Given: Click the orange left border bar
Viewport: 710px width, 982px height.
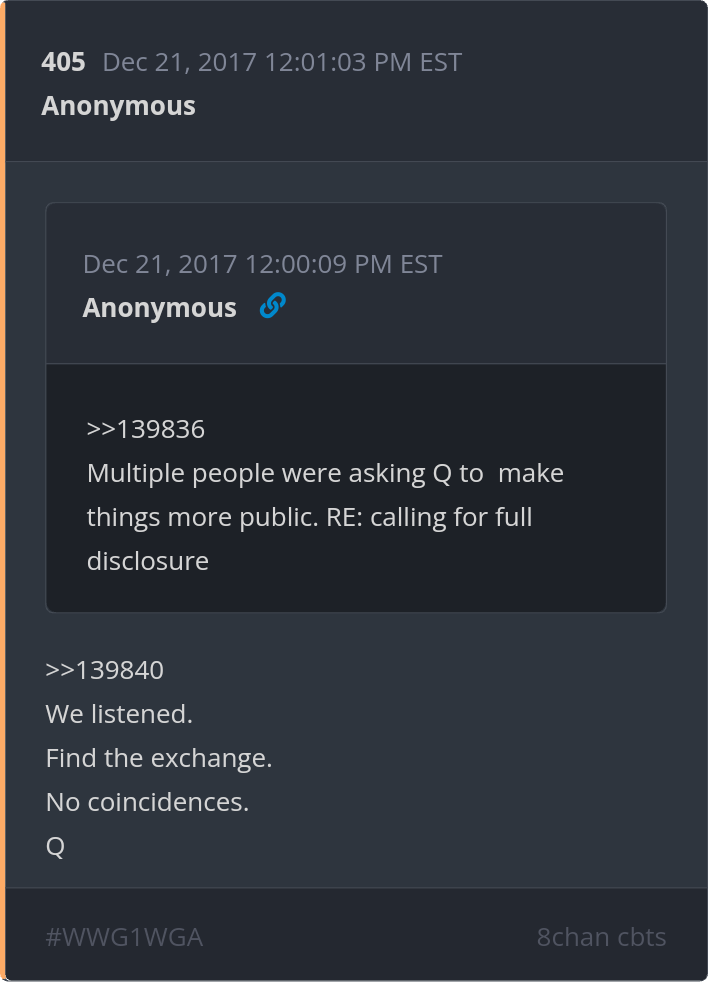Looking at the screenshot, I should pyautogui.click(x=3, y=491).
